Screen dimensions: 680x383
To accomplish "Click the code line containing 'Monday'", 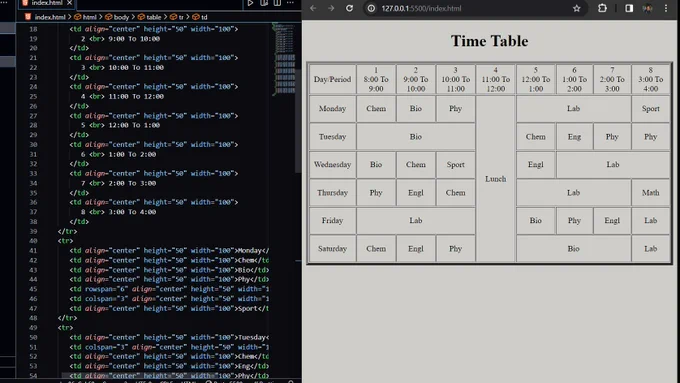I will [x=169, y=251].
